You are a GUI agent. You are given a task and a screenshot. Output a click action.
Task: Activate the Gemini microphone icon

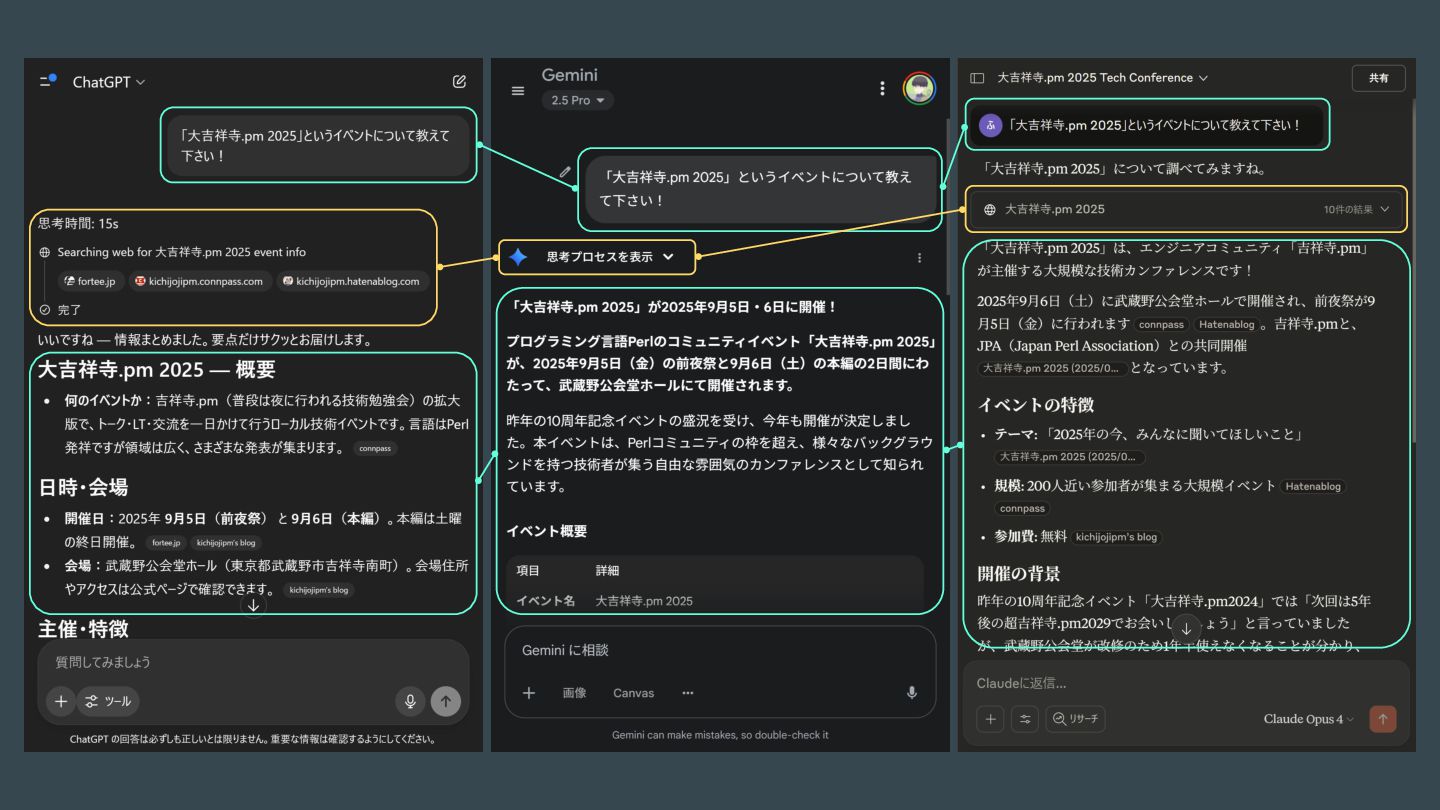(911, 693)
